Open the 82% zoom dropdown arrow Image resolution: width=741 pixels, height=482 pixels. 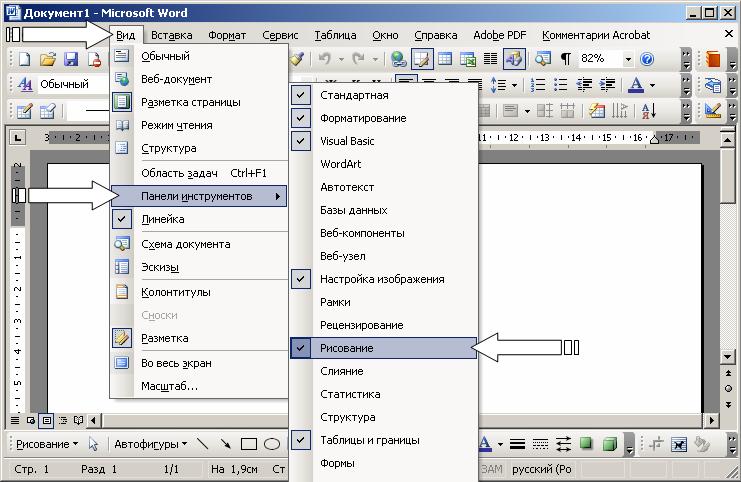(628, 59)
